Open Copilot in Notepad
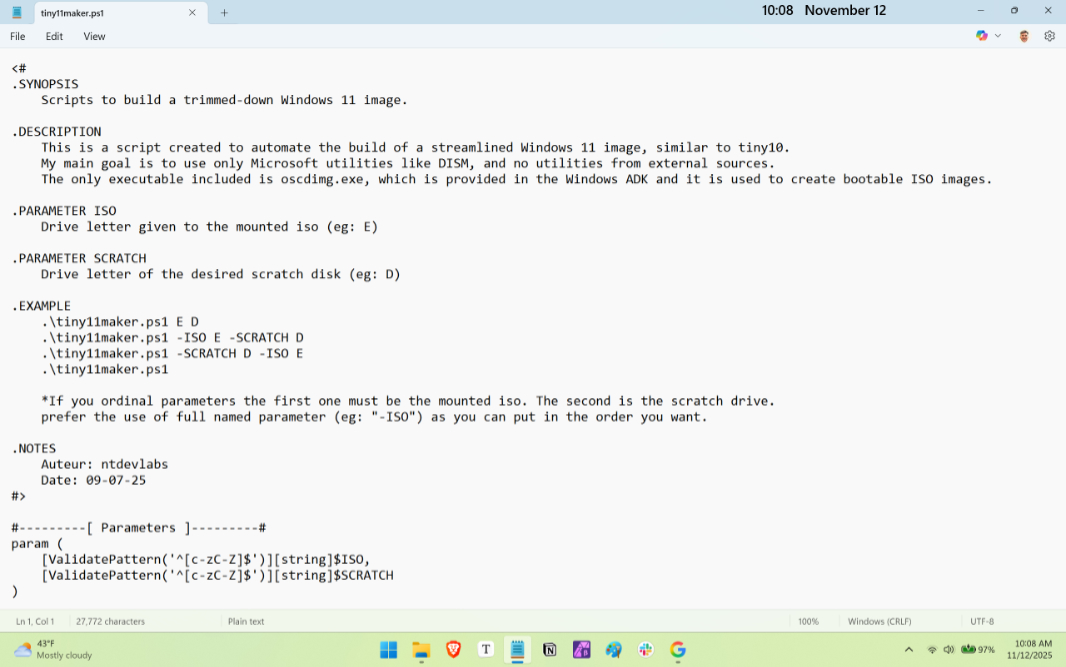 pos(981,35)
